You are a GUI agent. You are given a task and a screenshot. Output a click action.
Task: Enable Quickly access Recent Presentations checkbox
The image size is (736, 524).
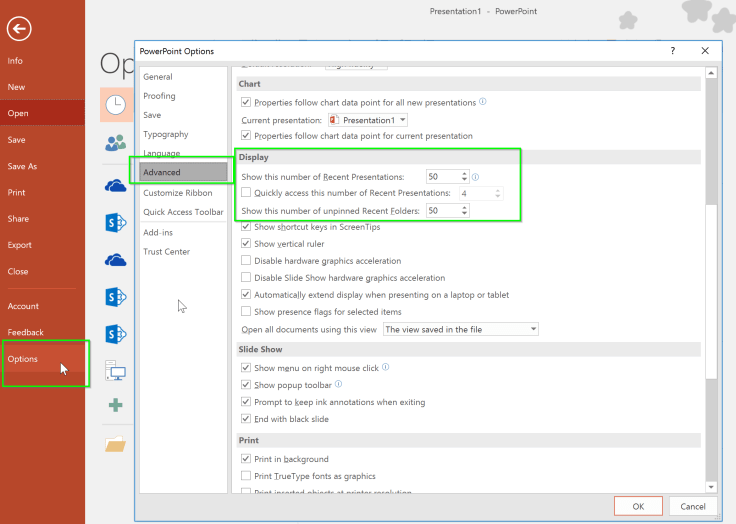(246, 193)
